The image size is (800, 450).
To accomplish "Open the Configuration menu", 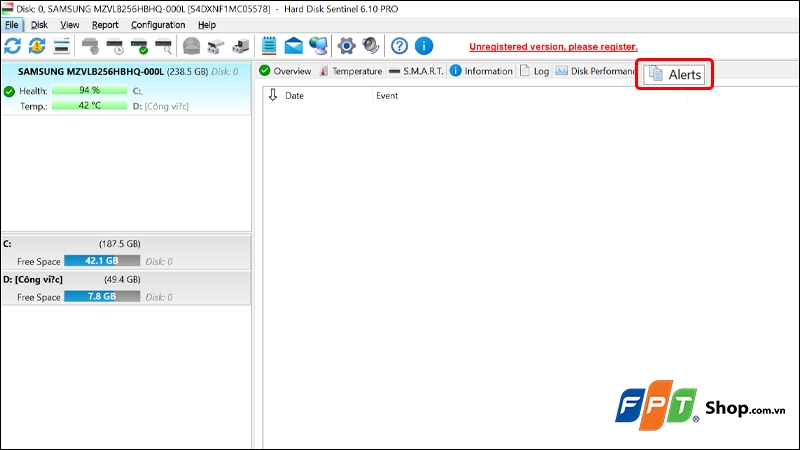I will click(x=158, y=24).
